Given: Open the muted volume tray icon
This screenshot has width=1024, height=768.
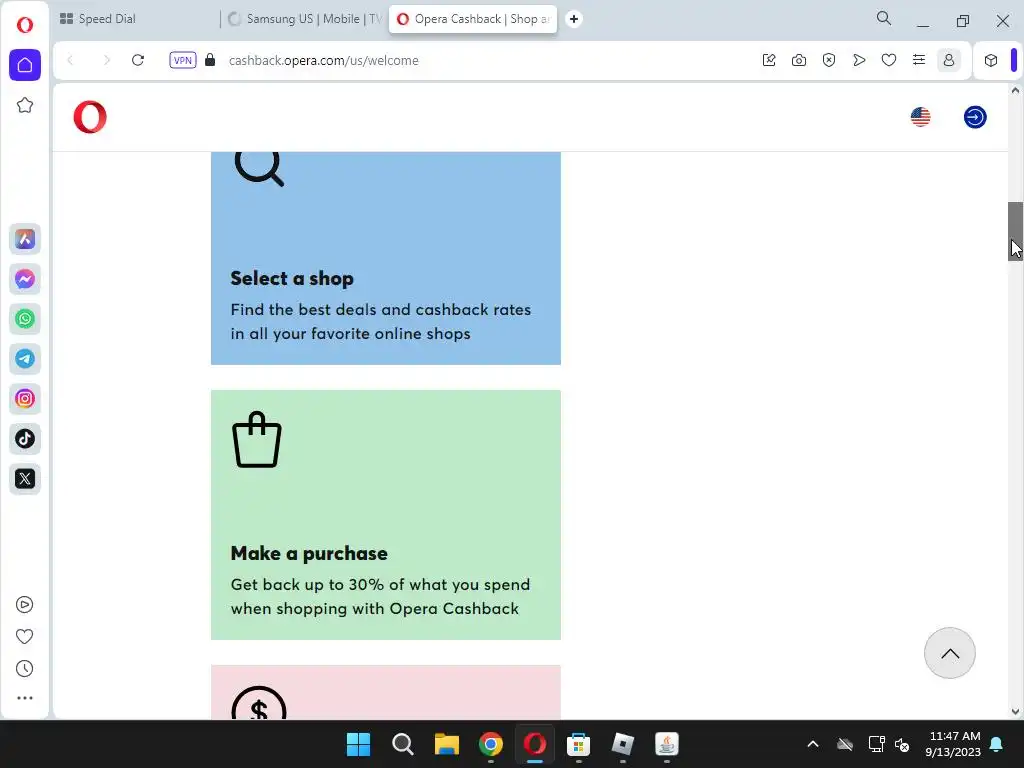Looking at the screenshot, I should tap(903, 744).
